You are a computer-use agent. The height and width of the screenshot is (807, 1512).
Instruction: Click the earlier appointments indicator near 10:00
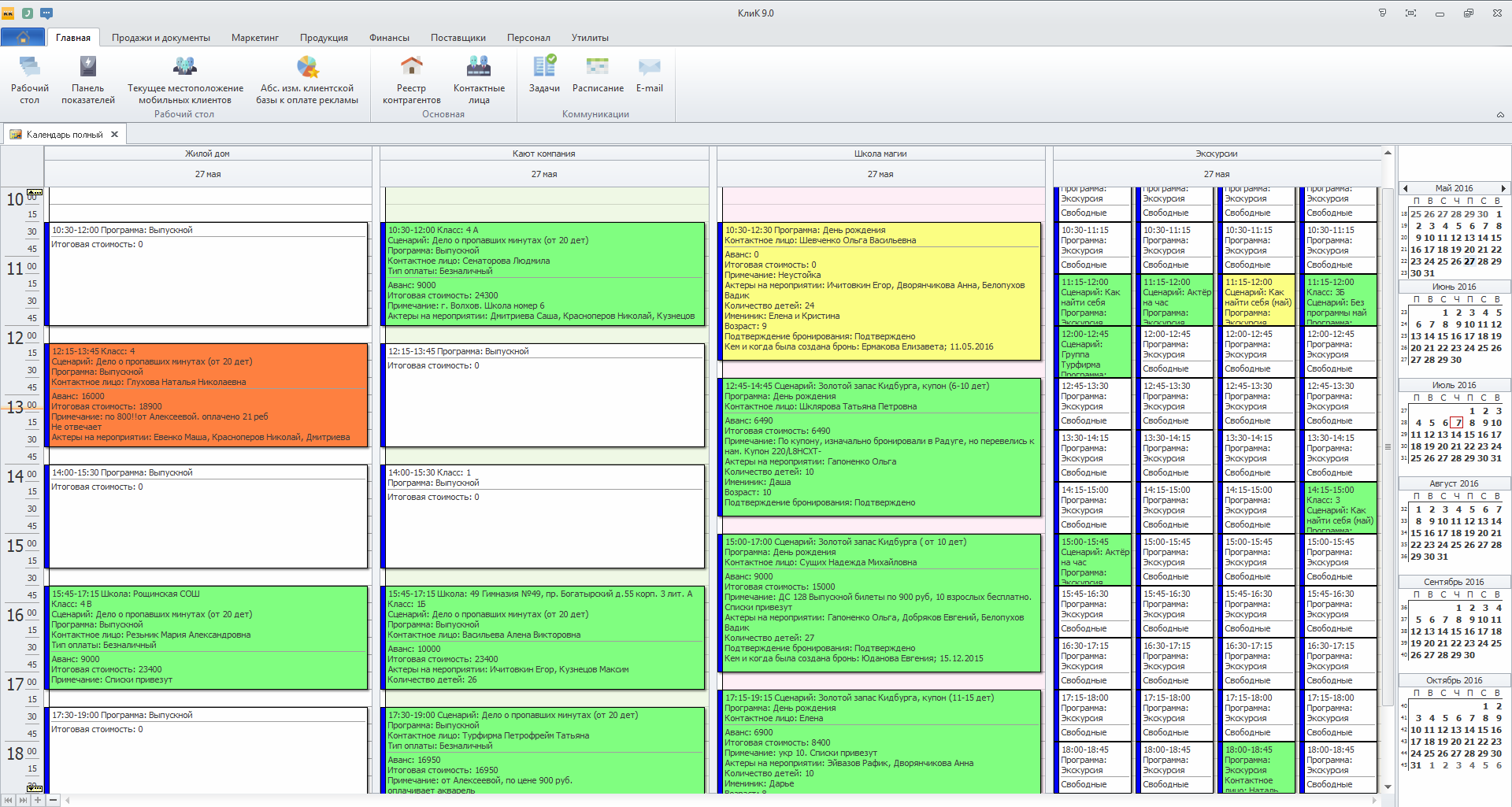point(35,192)
